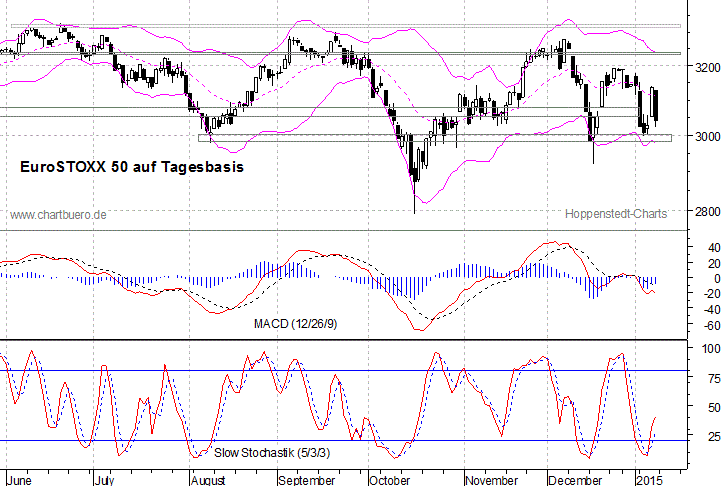
Task: Click the 3200 price axis value
Action: pyautogui.click(x=708, y=68)
